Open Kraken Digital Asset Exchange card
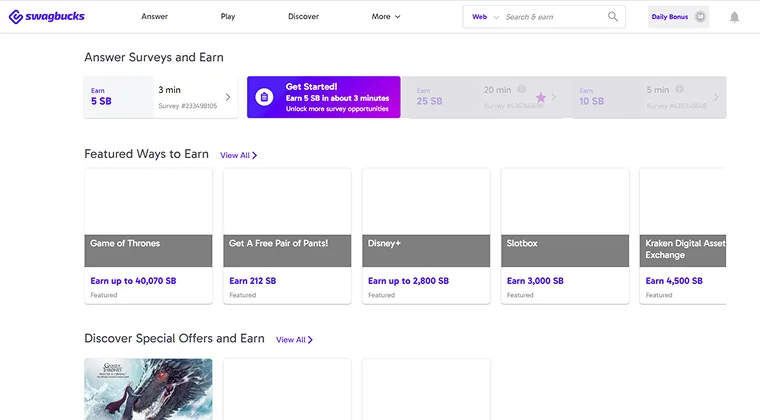The image size is (760, 420). click(683, 236)
